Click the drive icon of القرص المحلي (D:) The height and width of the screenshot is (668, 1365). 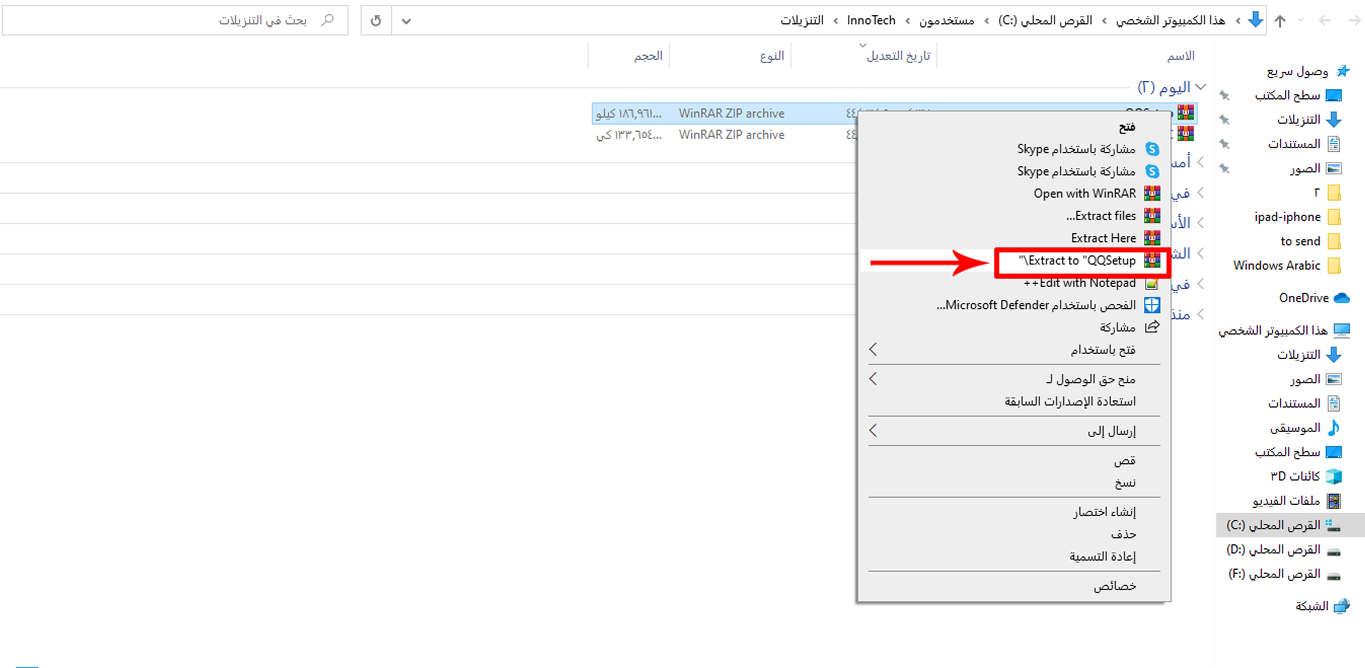tap(1332, 550)
